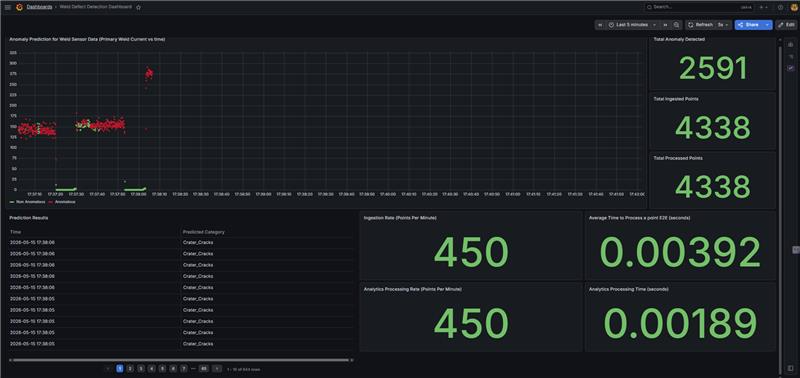Click the blue Share button
Screen dimensions: 800x378
(x=748, y=24)
